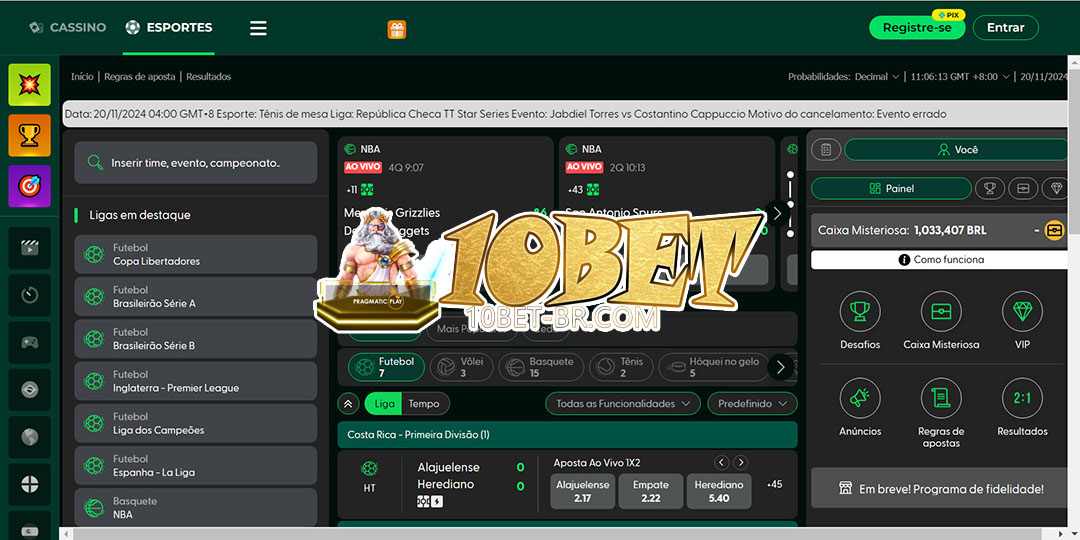Click the yellow Caixa Misteriosa chest badge

point(1054,231)
